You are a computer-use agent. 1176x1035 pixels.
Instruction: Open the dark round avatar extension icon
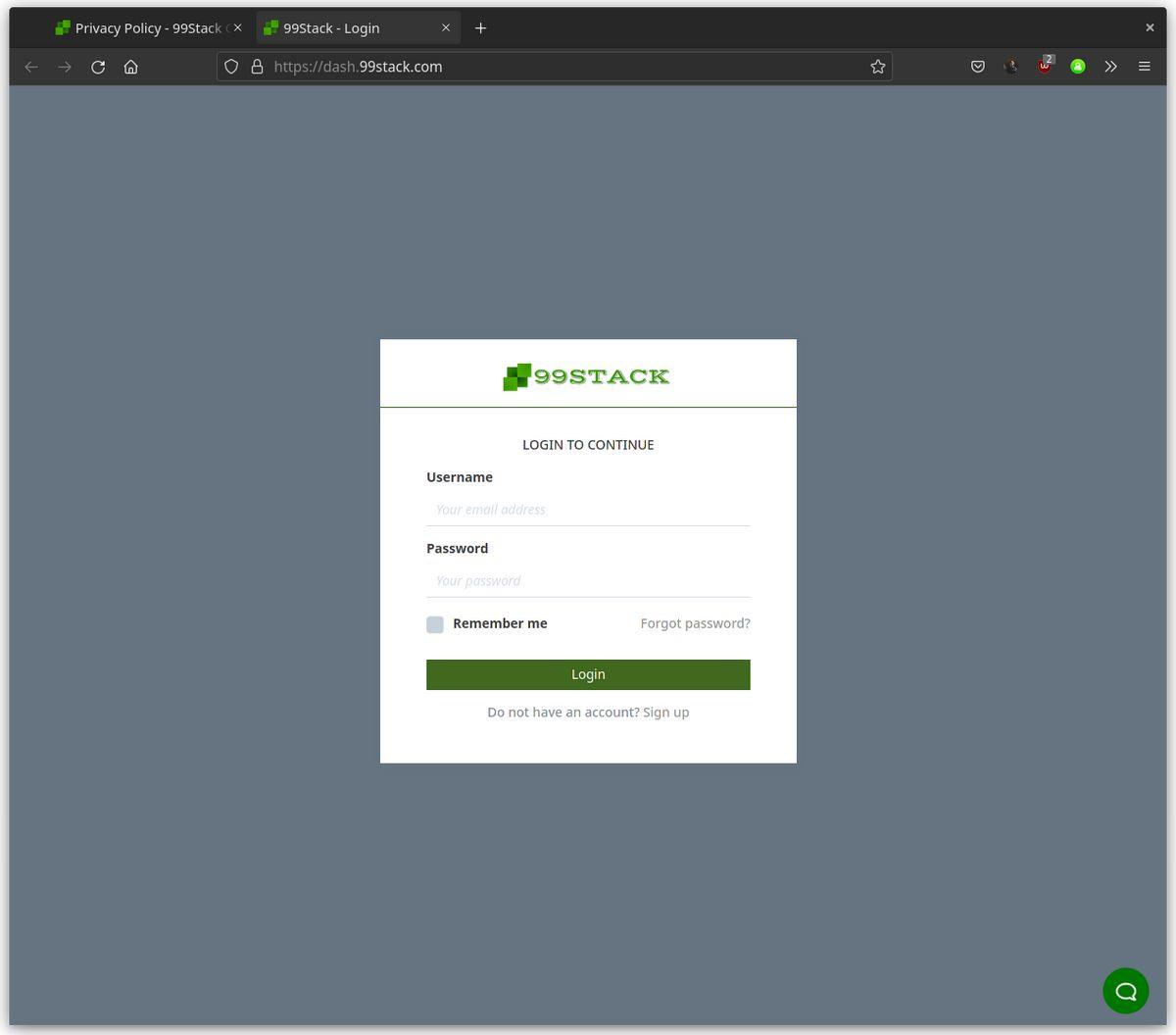tap(1011, 67)
